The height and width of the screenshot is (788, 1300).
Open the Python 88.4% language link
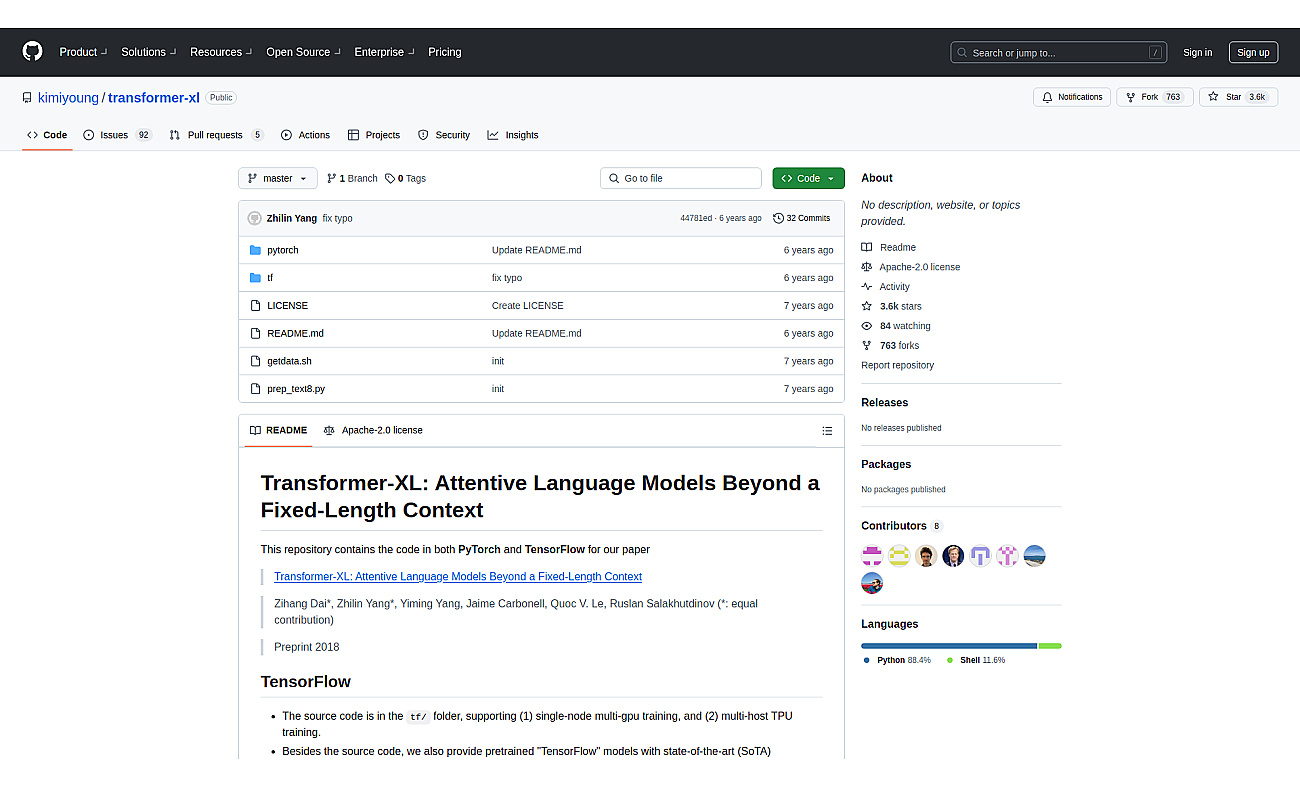[897, 661]
